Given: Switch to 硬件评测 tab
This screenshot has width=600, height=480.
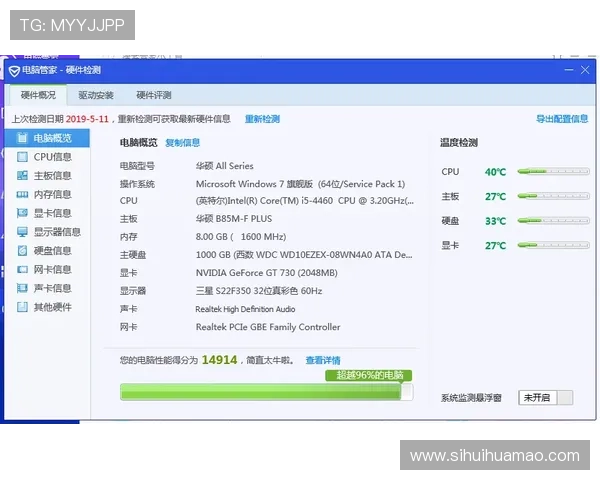Looking at the screenshot, I should [x=153, y=95].
